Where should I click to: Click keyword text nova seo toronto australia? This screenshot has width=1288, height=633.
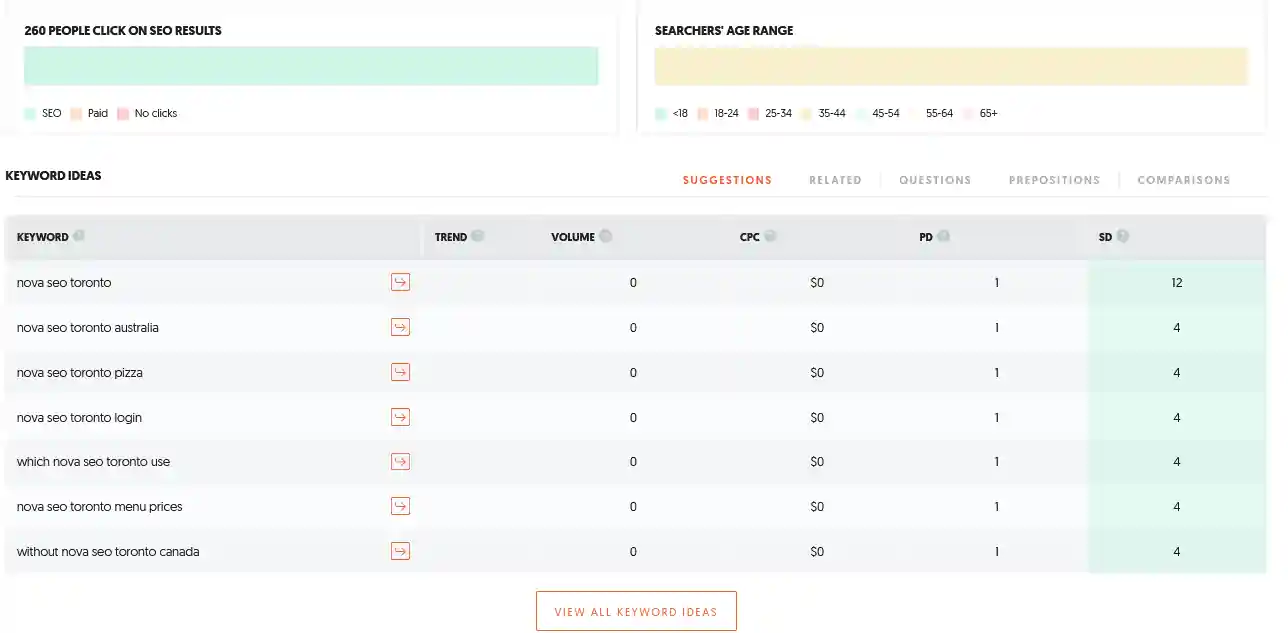click(88, 328)
